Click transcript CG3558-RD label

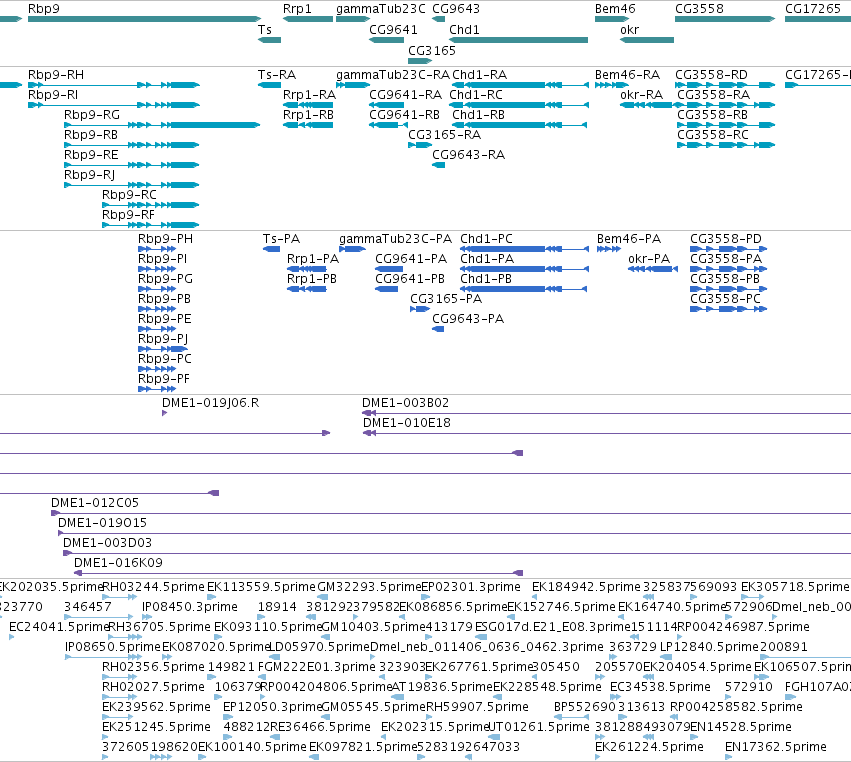point(712,74)
